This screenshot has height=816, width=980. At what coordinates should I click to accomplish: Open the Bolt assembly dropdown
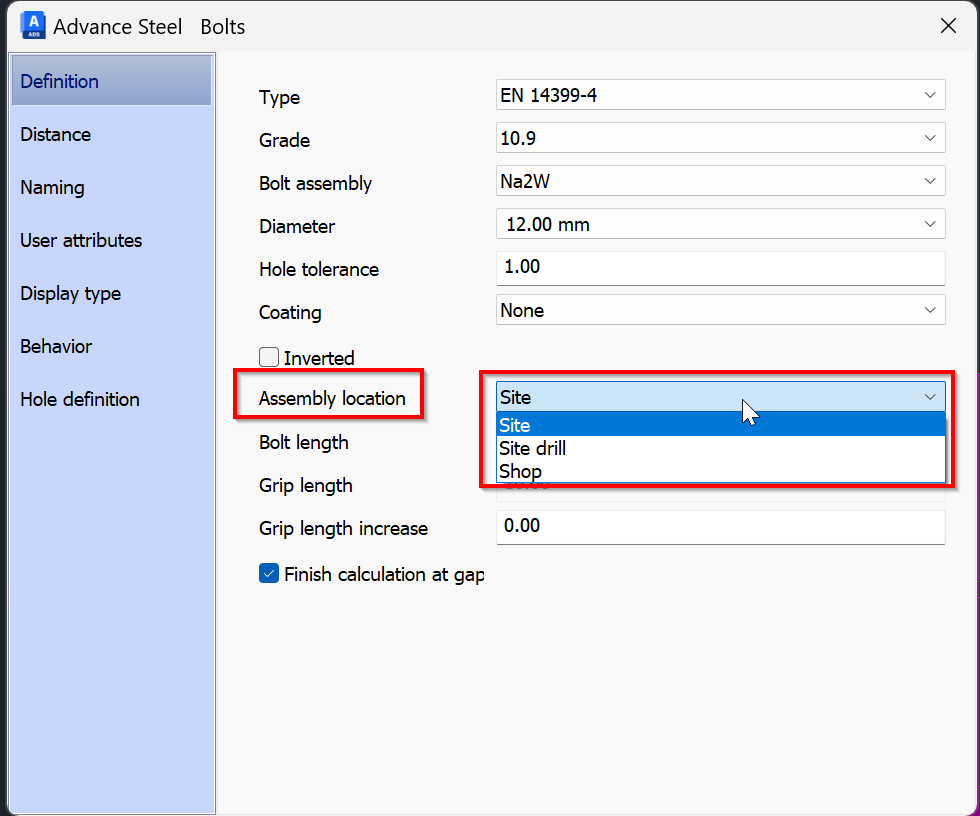pyautogui.click(x=720, y=182)
